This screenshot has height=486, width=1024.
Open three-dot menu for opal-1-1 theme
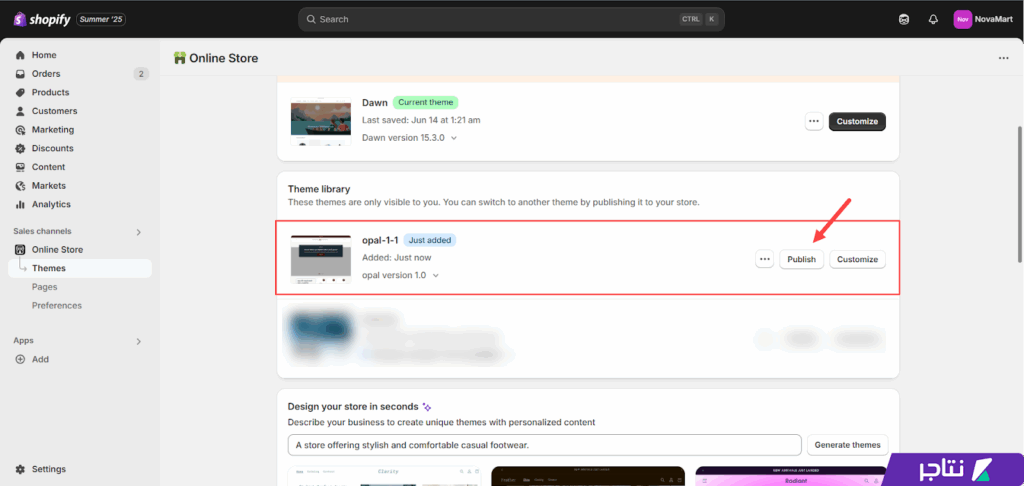click(x=765, y=259)
